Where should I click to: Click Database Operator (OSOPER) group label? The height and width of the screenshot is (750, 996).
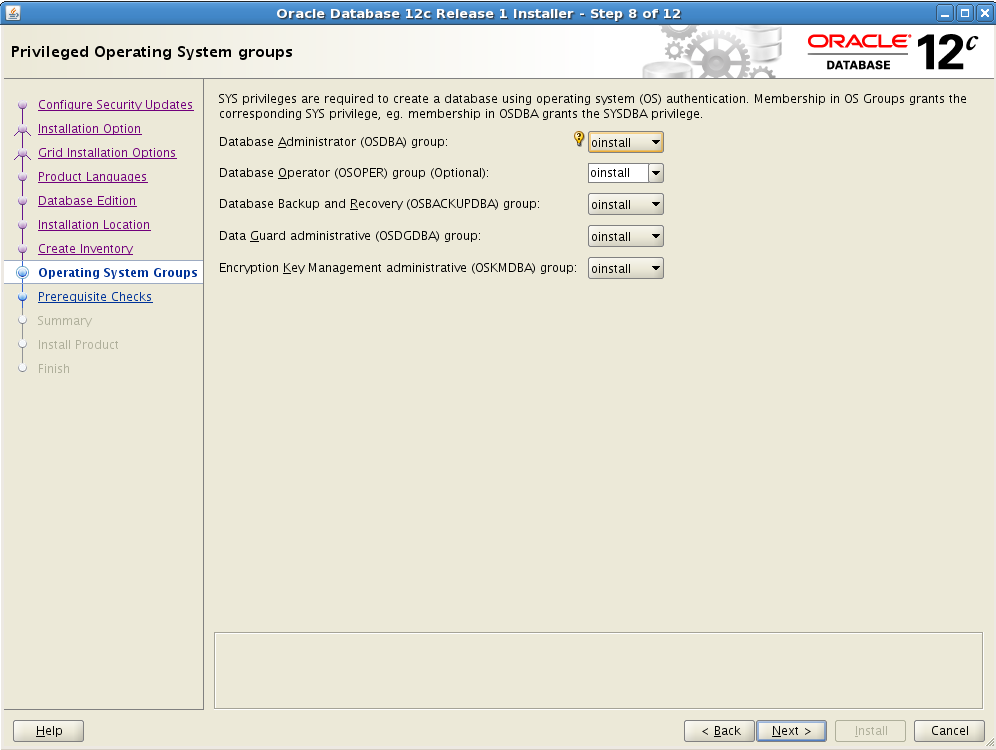[354, 173]
